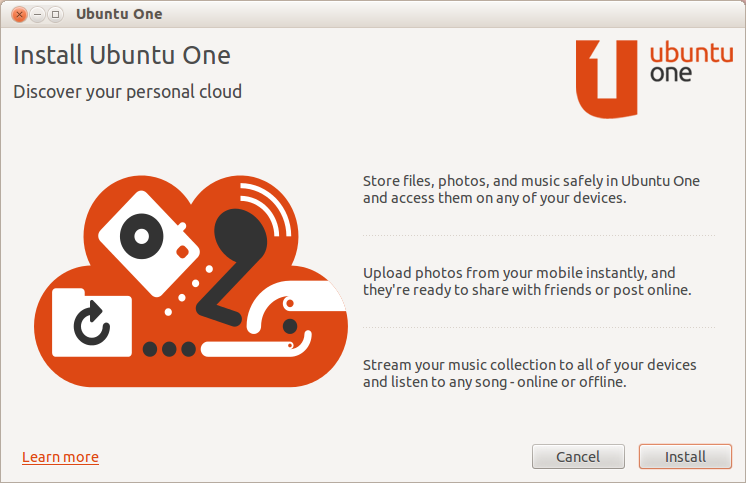Click the "Upload photos from your mobile" paragraph
Screen dimensions: 746x483
pyautogui.click(x=527, y=281)
